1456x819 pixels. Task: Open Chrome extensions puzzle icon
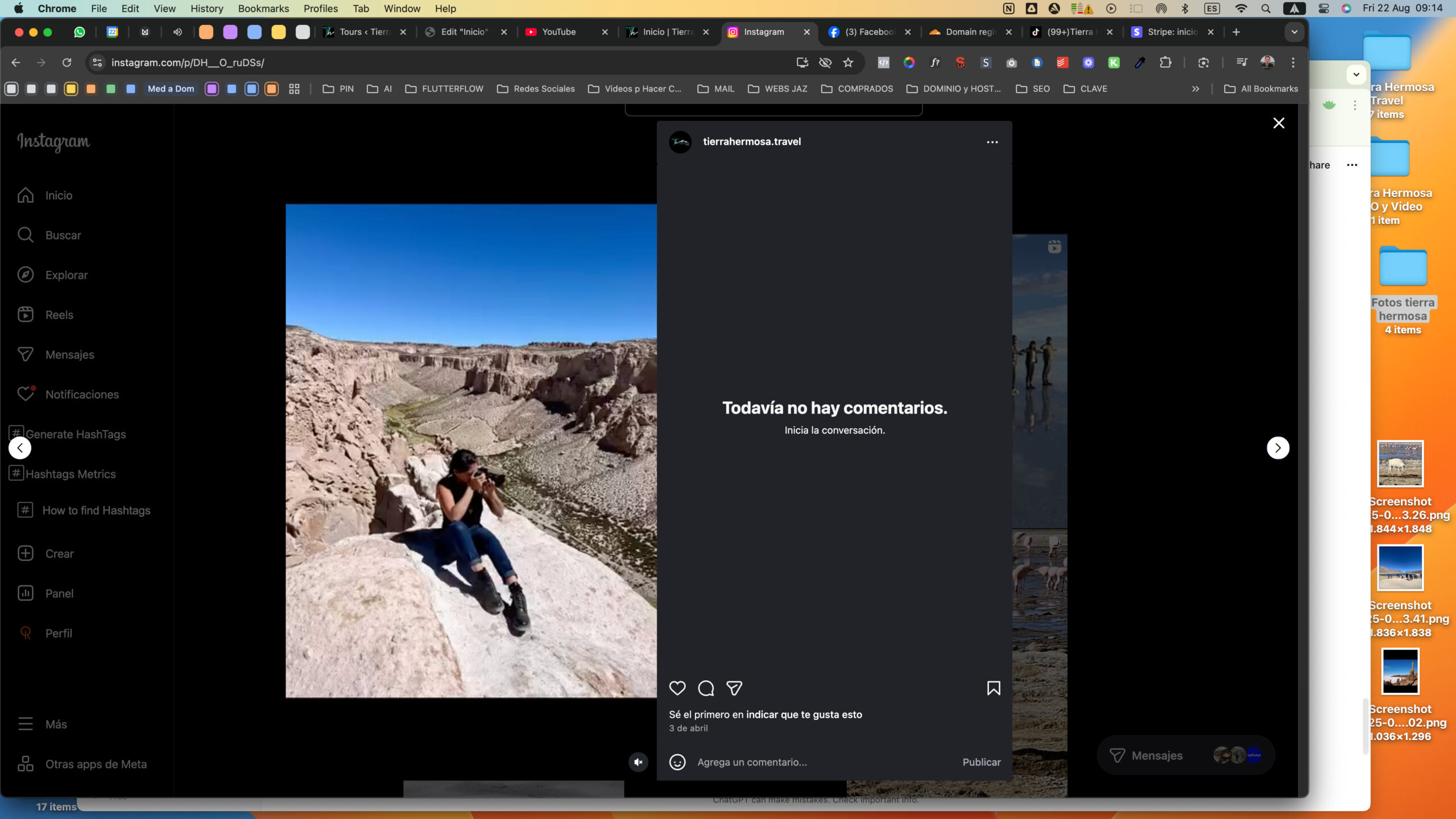(x=1165, y=63)
